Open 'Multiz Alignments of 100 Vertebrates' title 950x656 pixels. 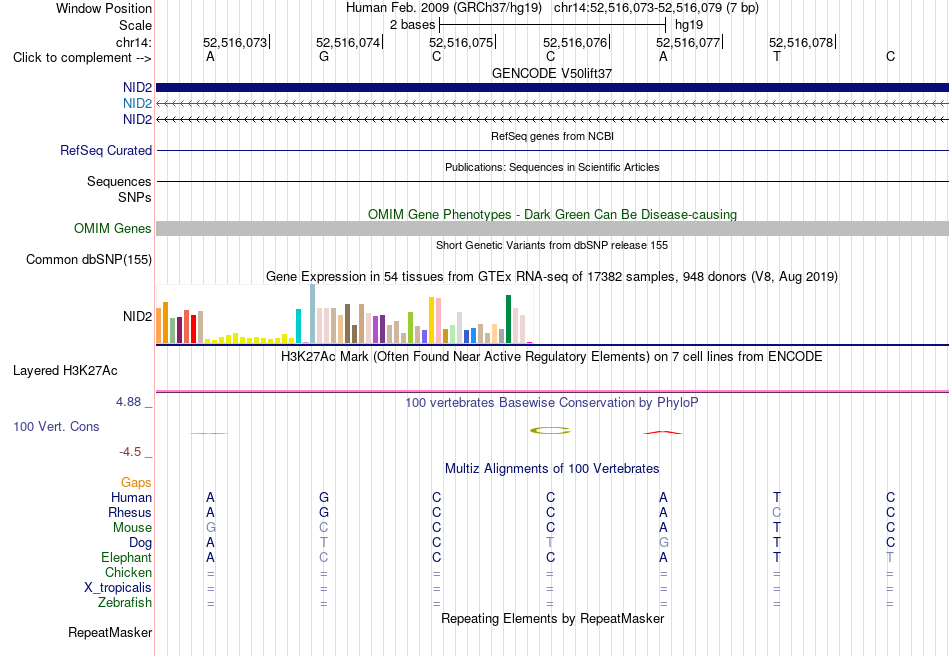(x=552, y=468)
